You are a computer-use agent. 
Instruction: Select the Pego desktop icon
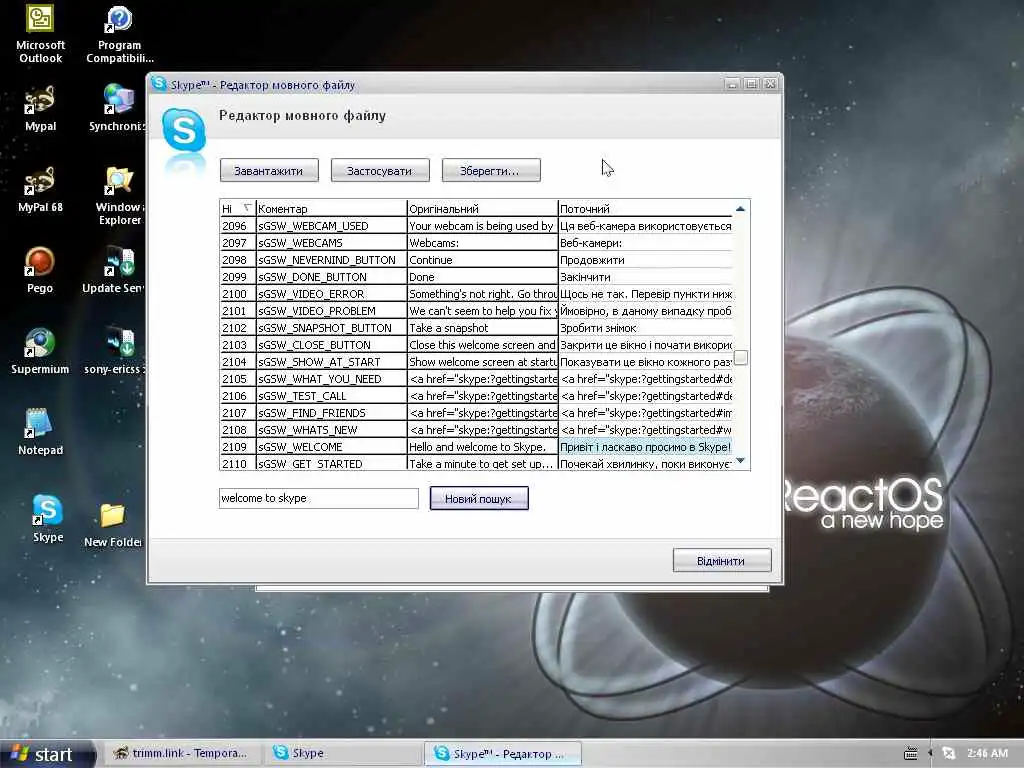(x=40, y=270)
